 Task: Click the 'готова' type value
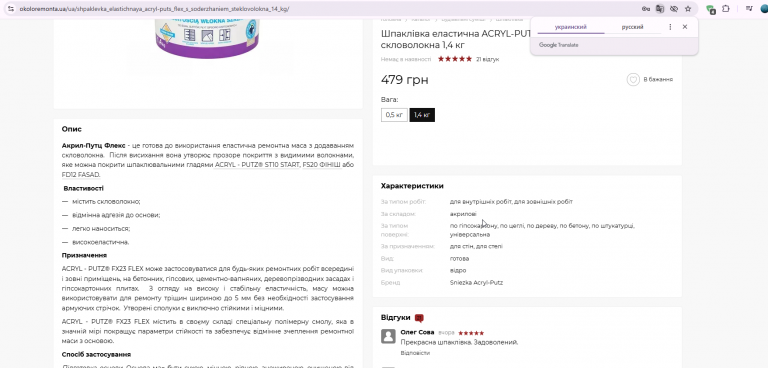[x=459, y=259]
